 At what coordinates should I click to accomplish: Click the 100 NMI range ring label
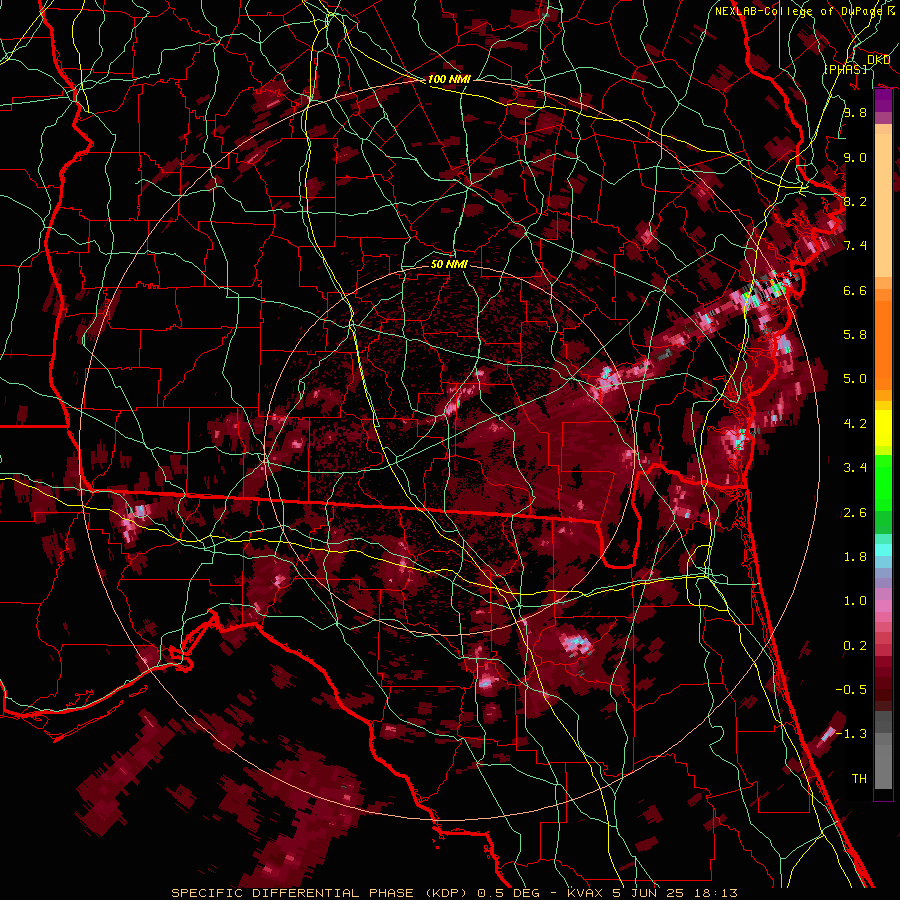(x=449, y=79)
